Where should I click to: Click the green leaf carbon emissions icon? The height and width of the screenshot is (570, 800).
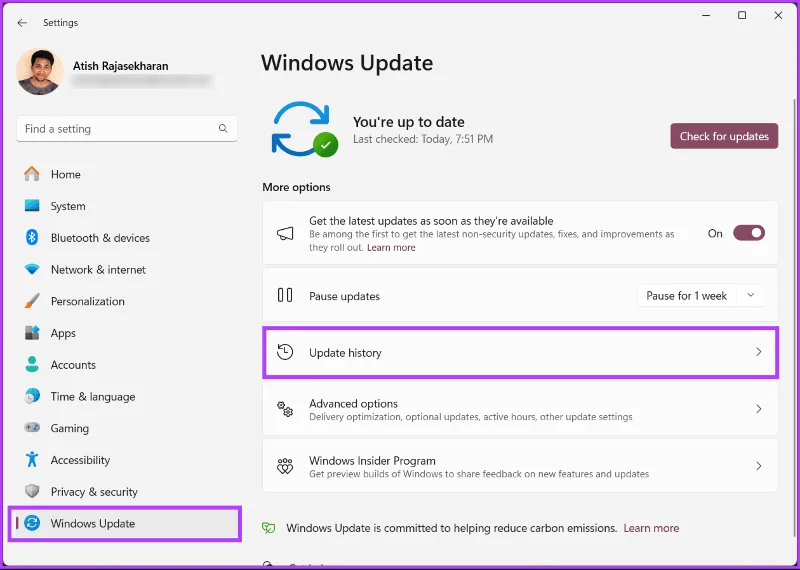(x=268, y=528)
